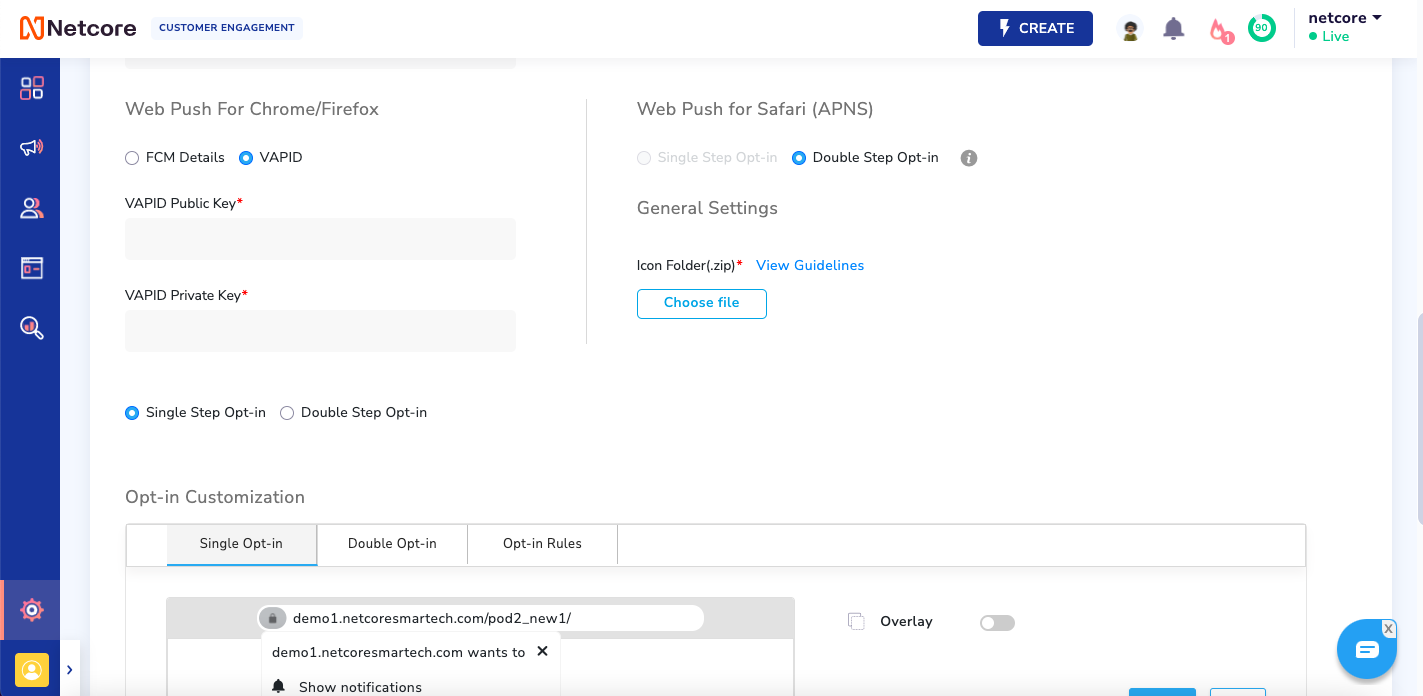The height and width of the screenshot is (696, 1423).
Task: Open the chat support bubble
Action: coord(1367,650)
